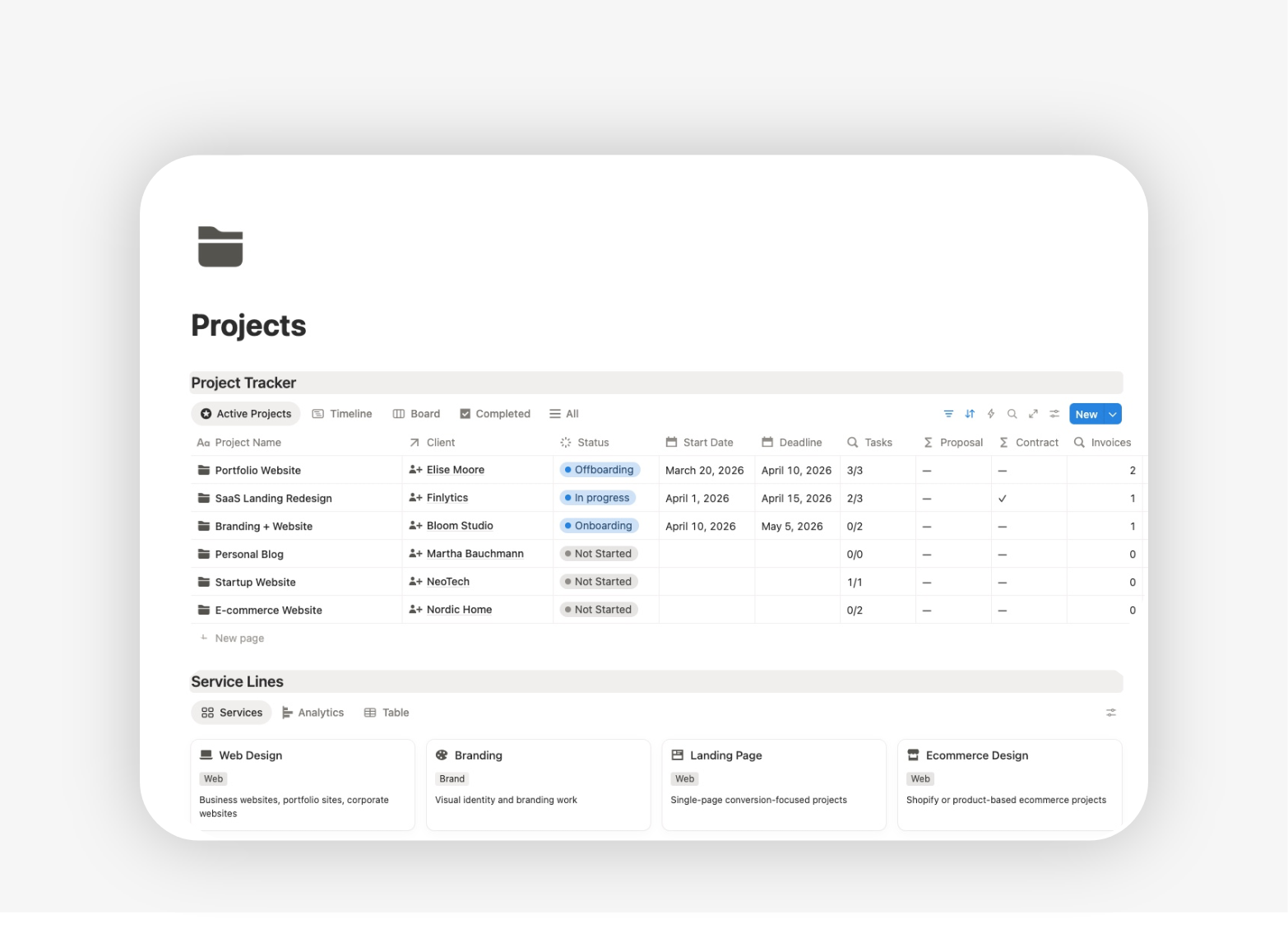
Task: Click the search magnifier icon in Project Tracker
Action: (1012, 414)
